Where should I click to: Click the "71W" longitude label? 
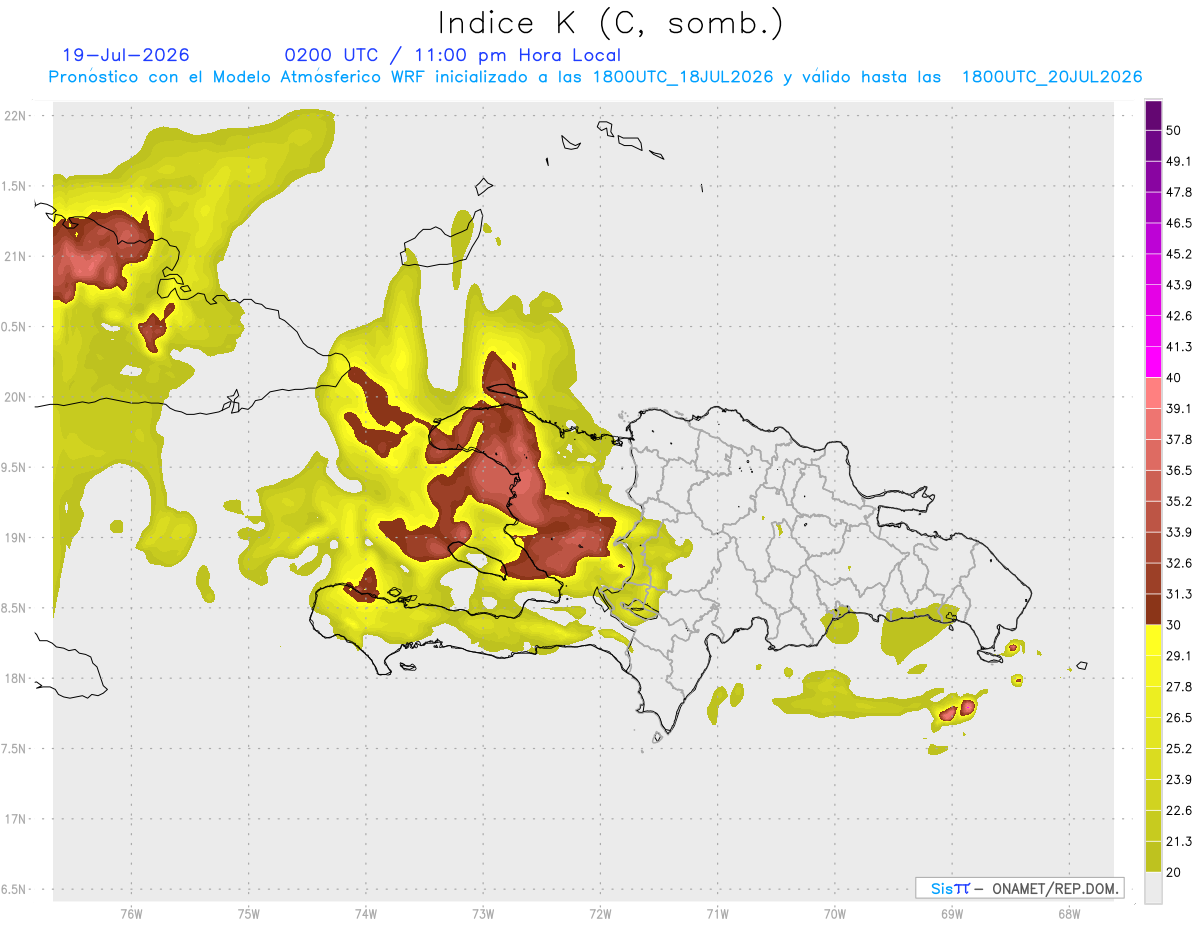pyautogui.click(x=717, y=913)
